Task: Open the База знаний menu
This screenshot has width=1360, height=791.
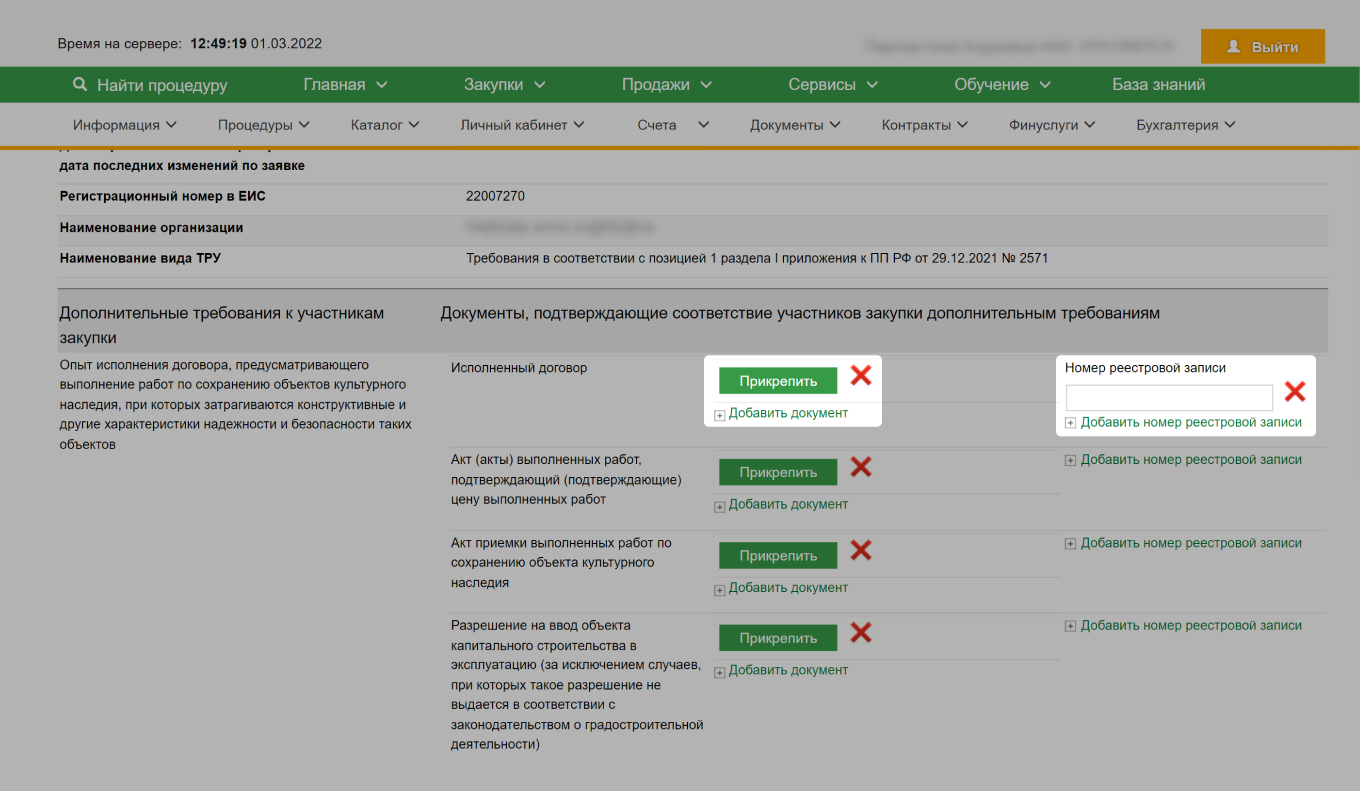Action: (1159, 84)
